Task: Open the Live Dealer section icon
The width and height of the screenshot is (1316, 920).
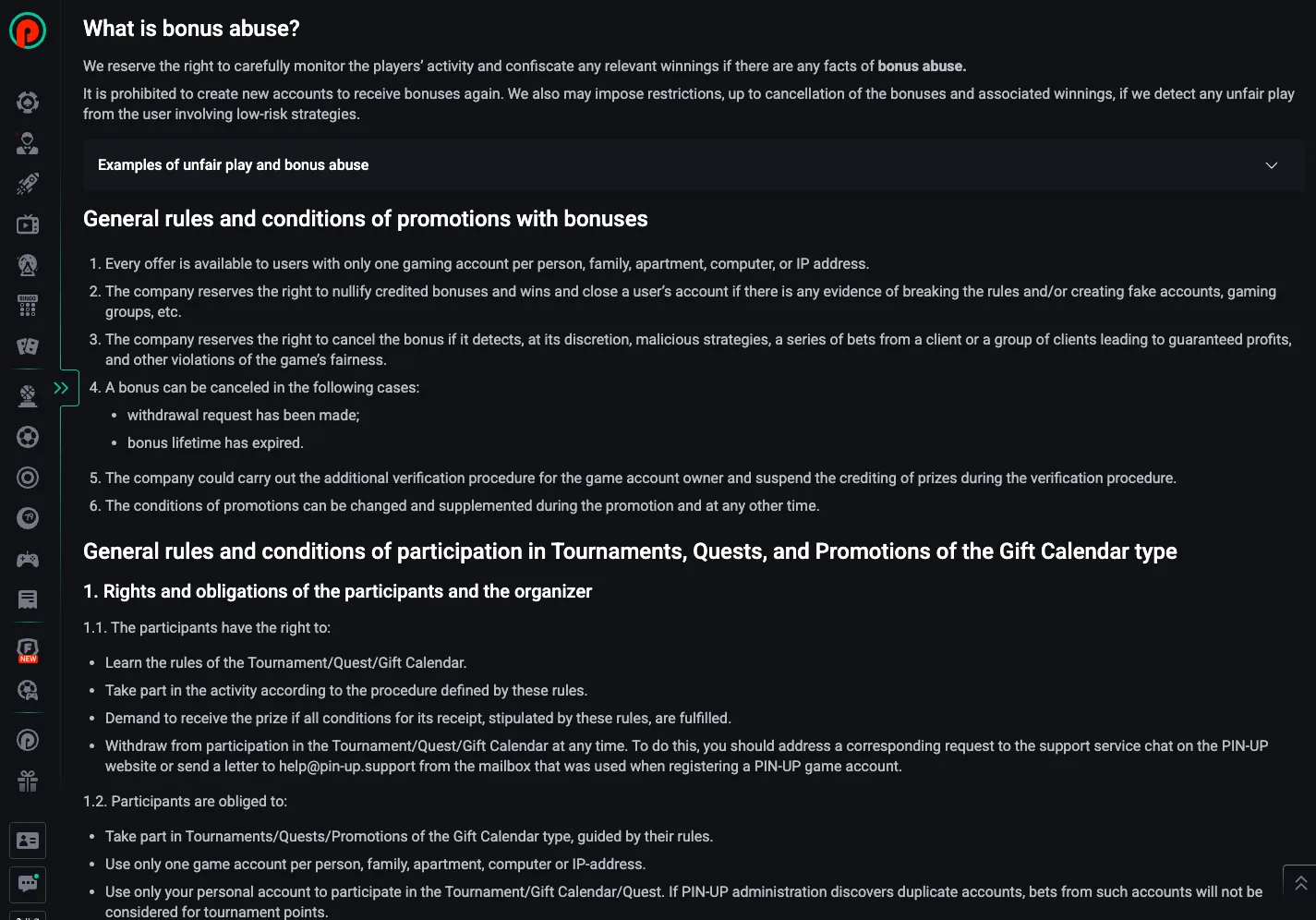Action: (x=28, y=143)
